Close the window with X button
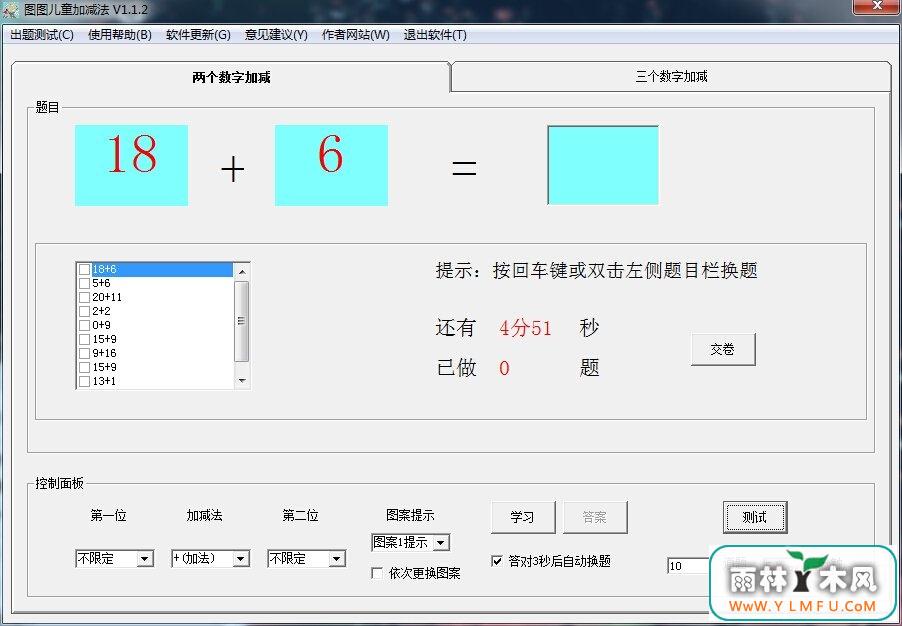 [877, 6]
